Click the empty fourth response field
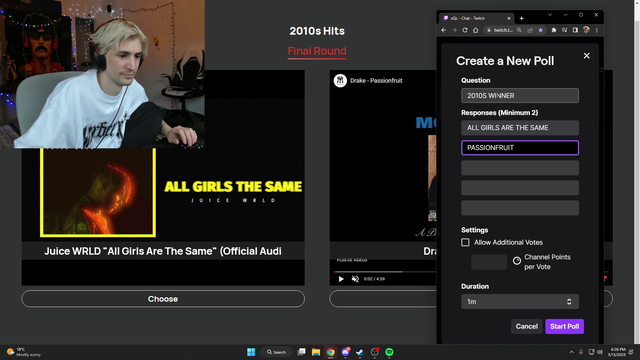This screenshot has width=640, height=360. coord(520,188)
